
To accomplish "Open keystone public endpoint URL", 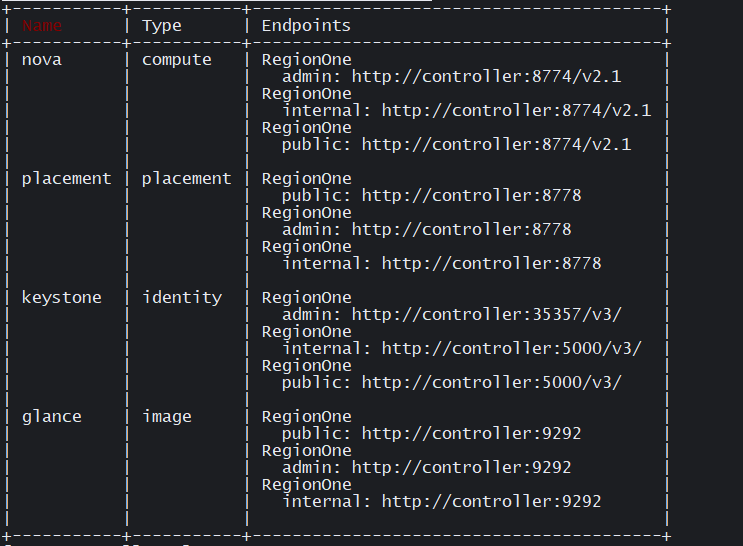I will tap(491, 383).
